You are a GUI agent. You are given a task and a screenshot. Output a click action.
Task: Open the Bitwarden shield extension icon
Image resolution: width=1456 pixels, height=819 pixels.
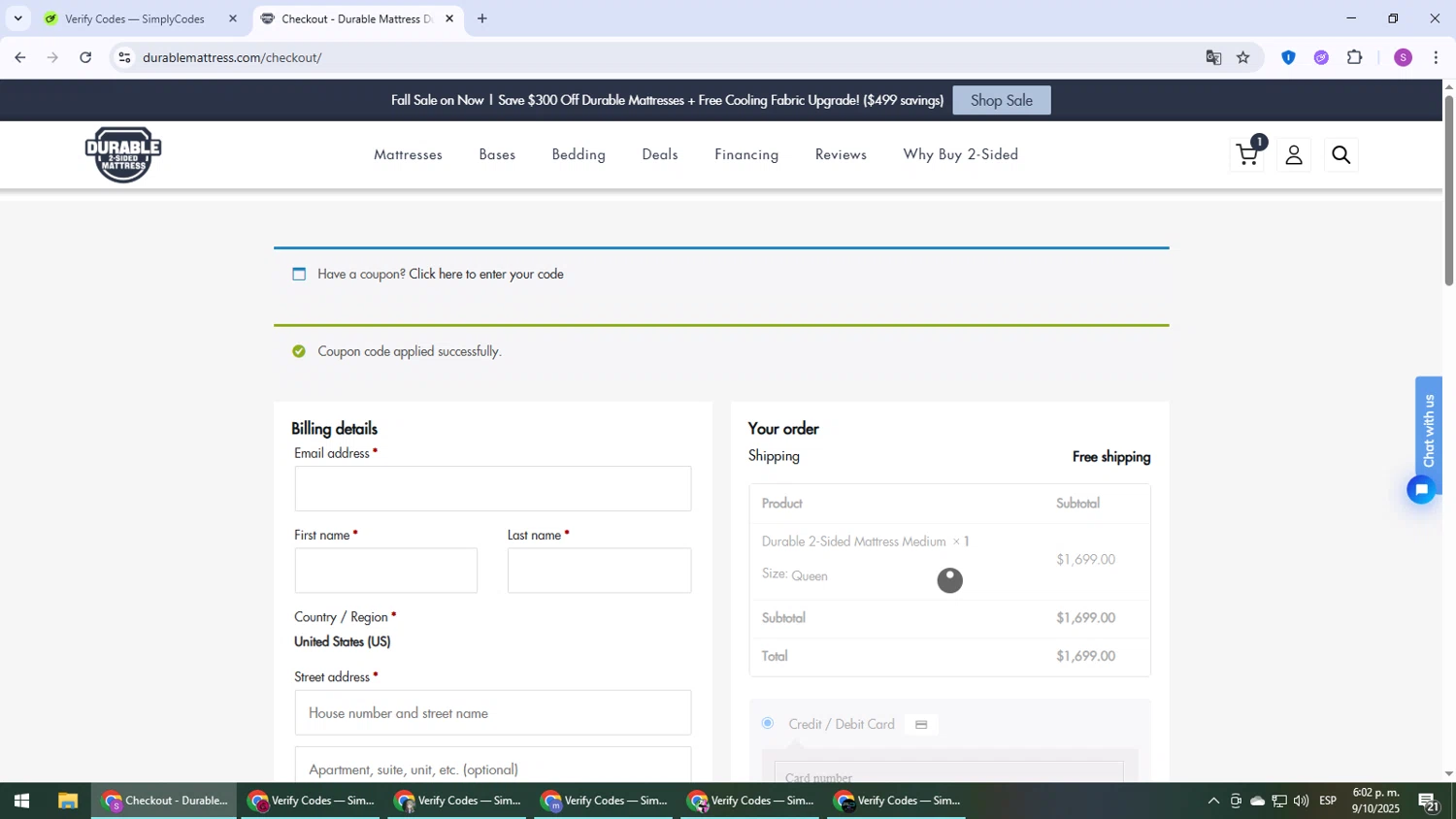point(1288,57)
